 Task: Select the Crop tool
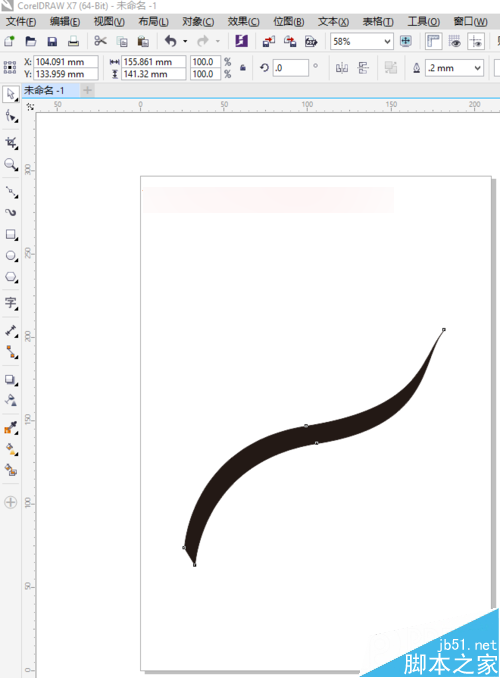(x=11, y=143)
